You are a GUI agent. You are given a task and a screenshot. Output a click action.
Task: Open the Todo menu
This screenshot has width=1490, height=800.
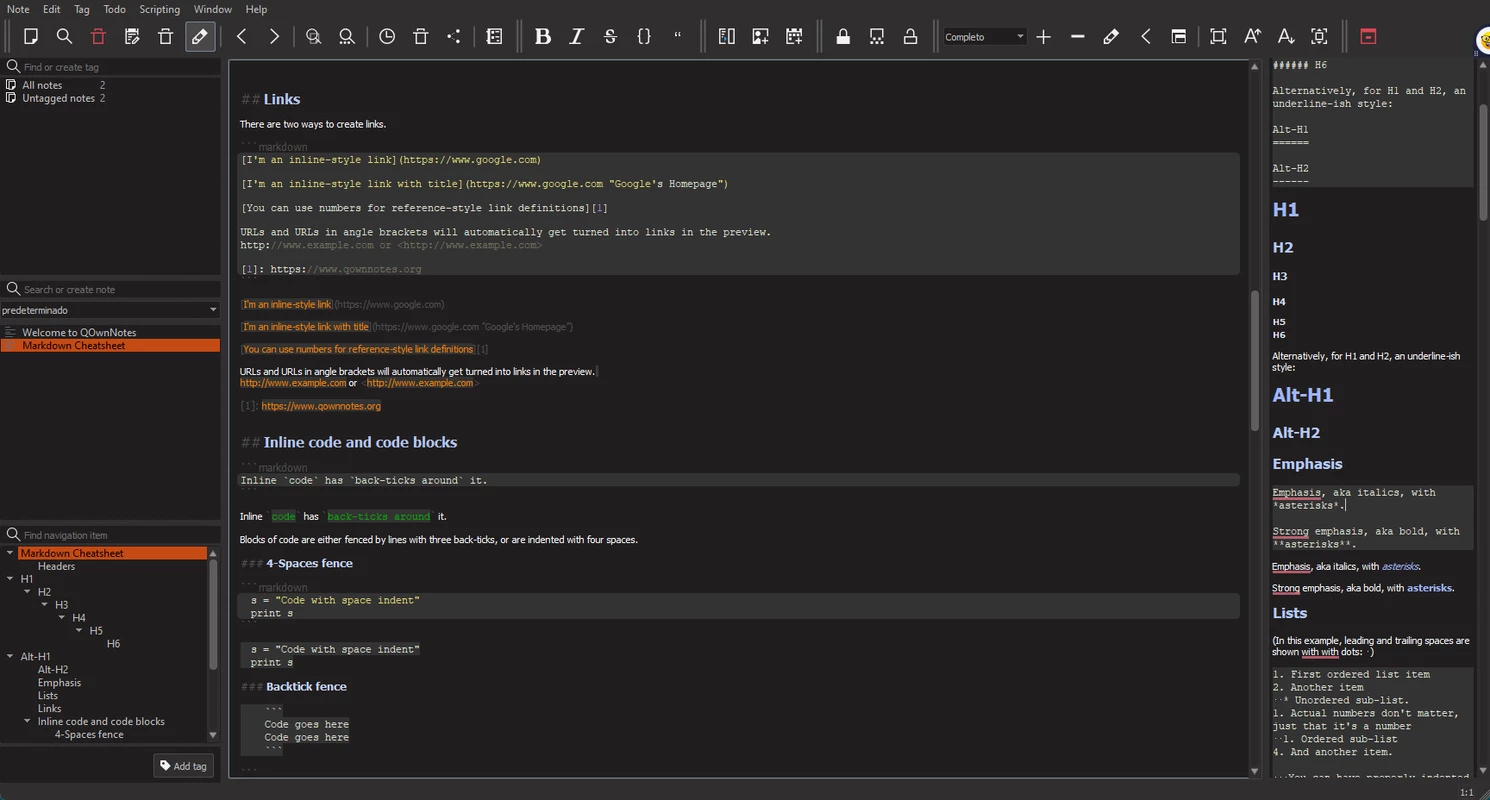point(115,9)
